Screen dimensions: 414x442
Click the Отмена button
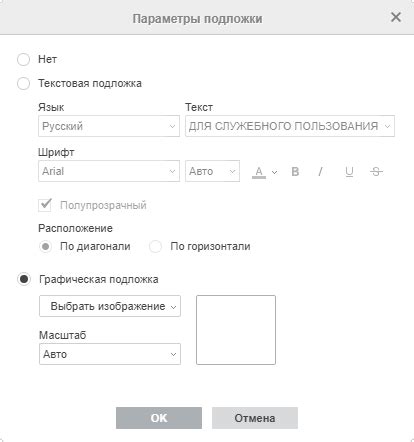click(255, 418)
